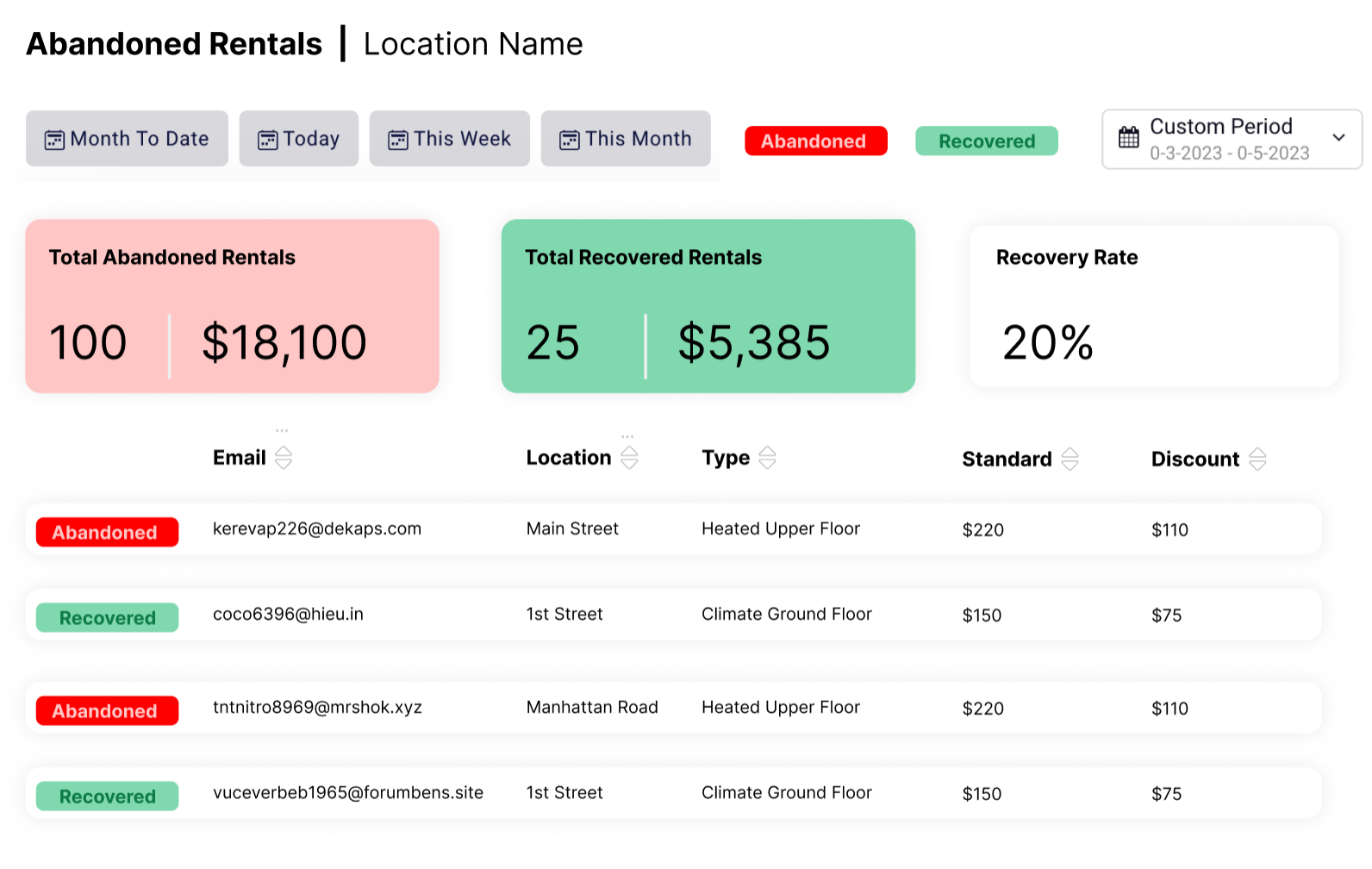This screenshot has height=869, width=1372.
Task: Select the Today filter button
Action: click(x=298, y=138)
